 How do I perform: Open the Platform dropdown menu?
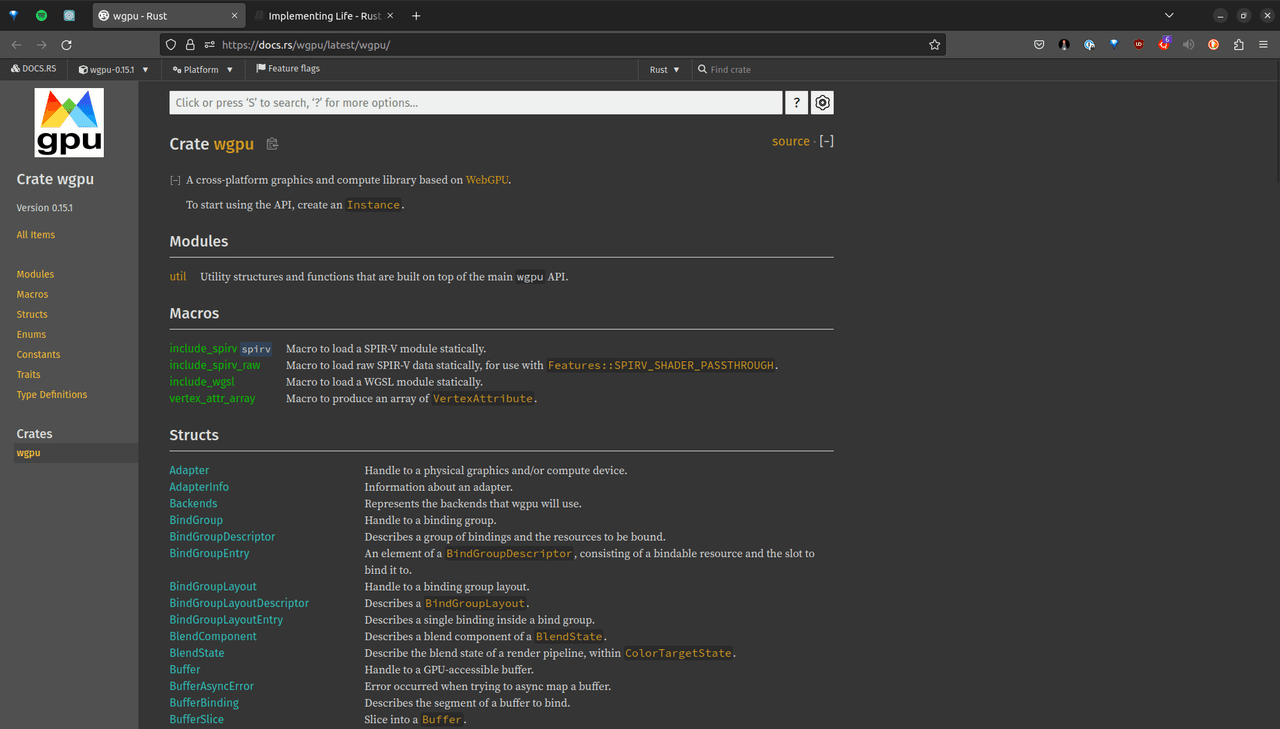(x=202, y=70)
